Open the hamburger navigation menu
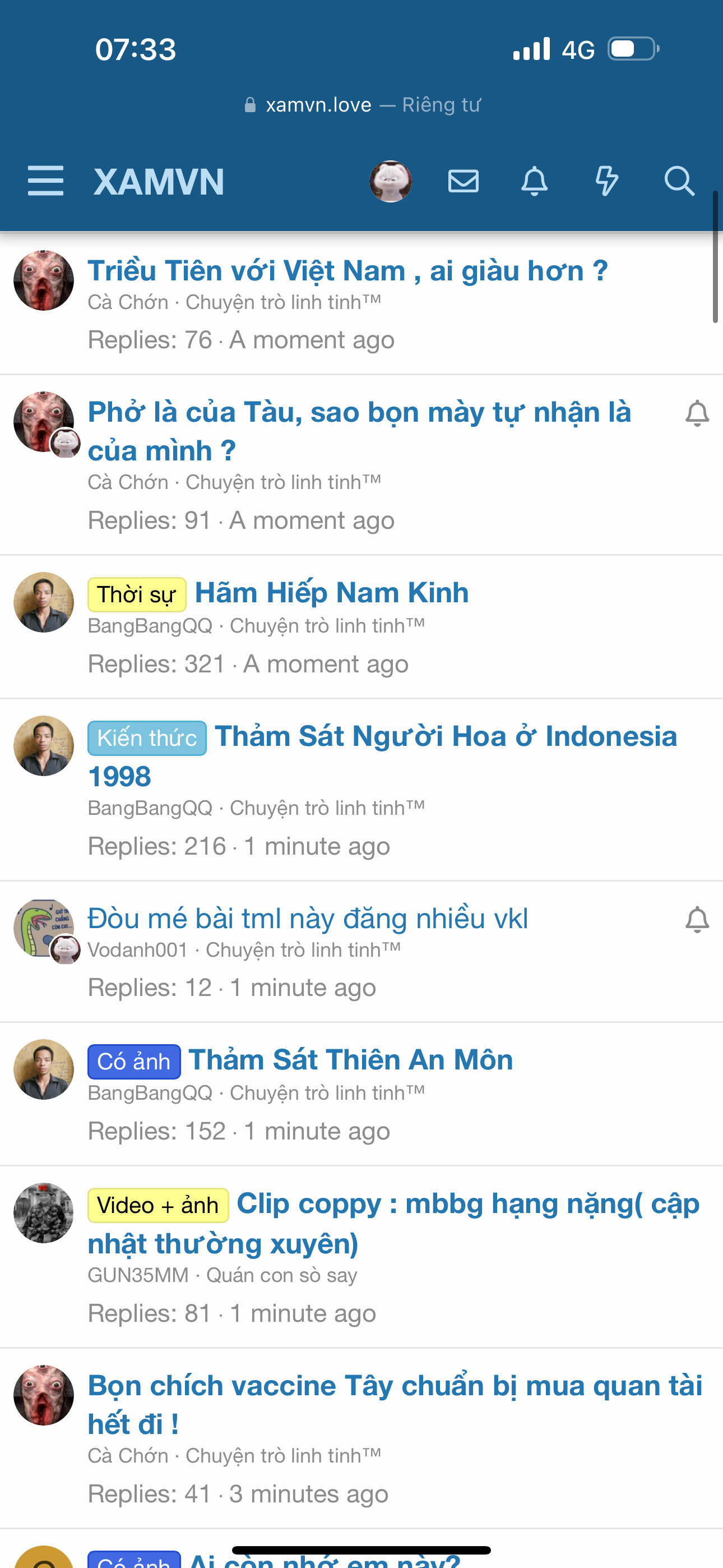723x1568 pixels. pos(45,181)
